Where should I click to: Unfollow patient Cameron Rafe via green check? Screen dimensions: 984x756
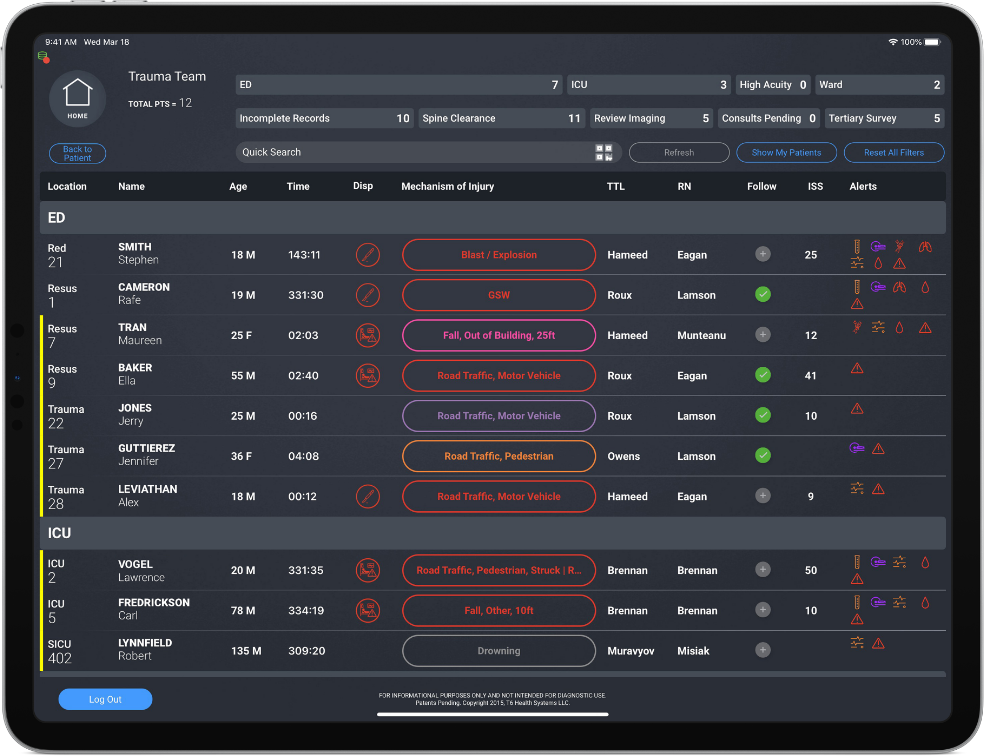point(762,295)
